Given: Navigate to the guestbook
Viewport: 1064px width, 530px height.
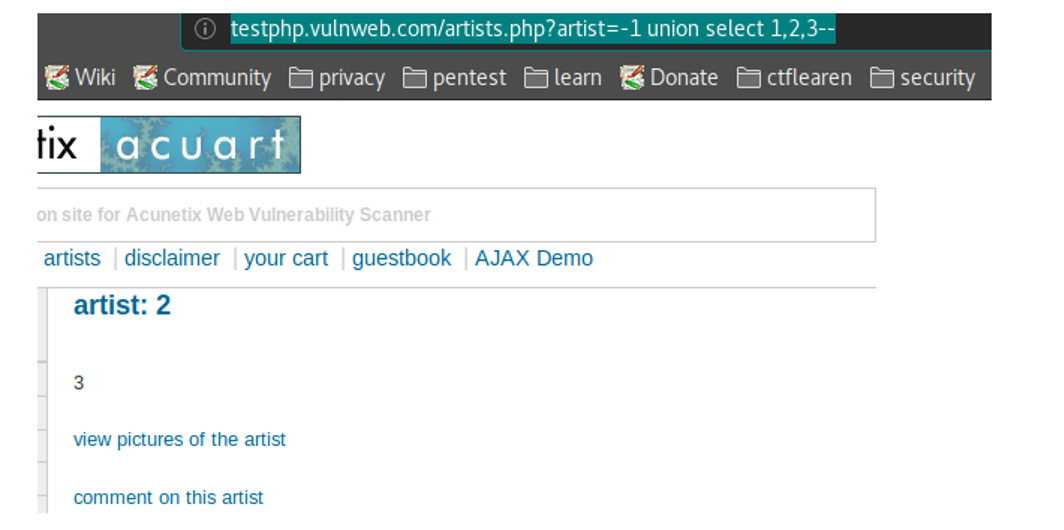Looking at the screenshot, I should click(x=401, y=258).
